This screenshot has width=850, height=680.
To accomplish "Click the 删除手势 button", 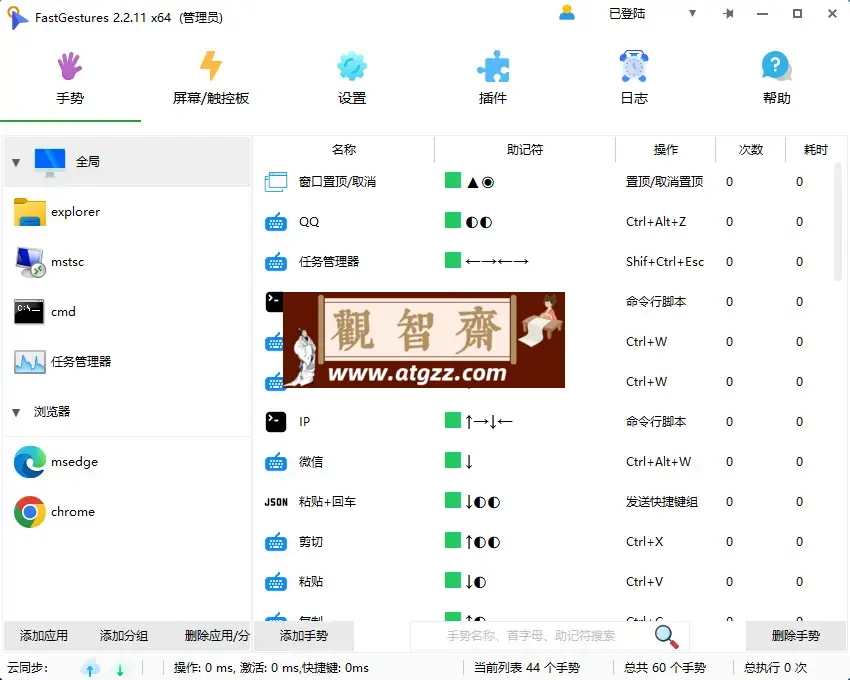I will coord(796,636).
